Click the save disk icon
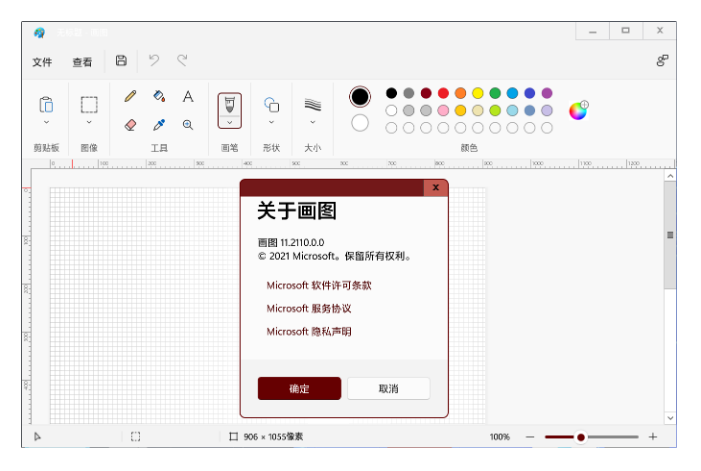This screenshot has width=701, height=471. coord(121,60)
